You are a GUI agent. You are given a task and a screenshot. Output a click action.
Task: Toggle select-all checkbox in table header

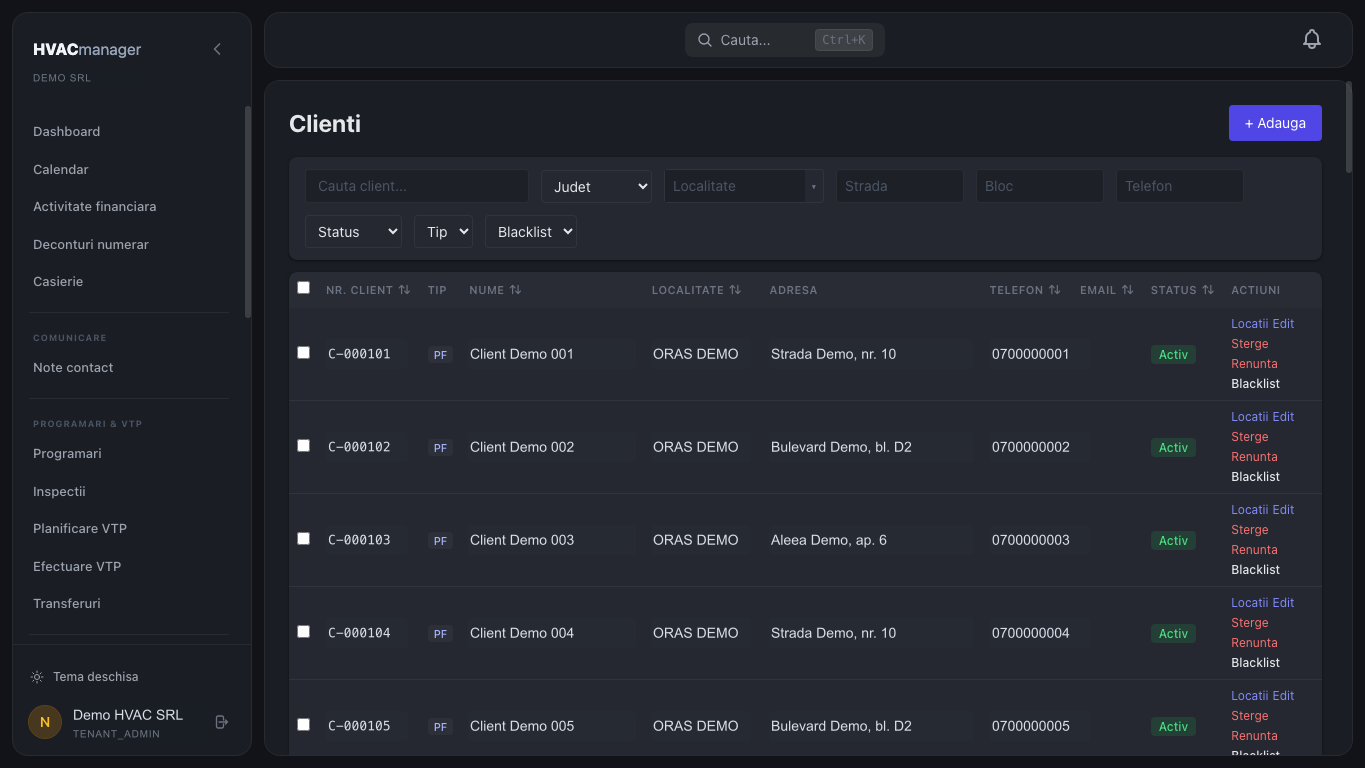304,288
